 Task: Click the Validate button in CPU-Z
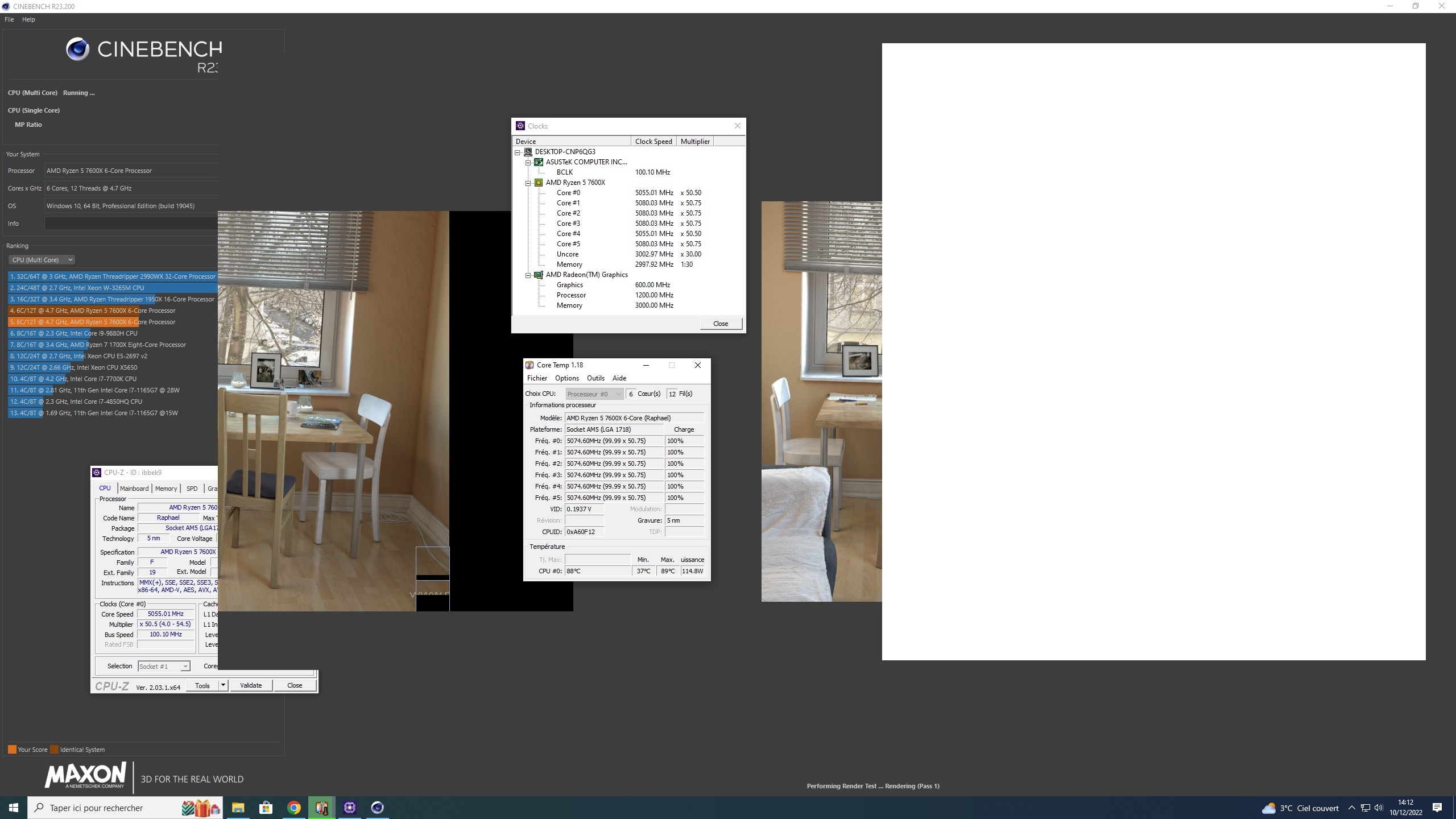pos(251,685)
